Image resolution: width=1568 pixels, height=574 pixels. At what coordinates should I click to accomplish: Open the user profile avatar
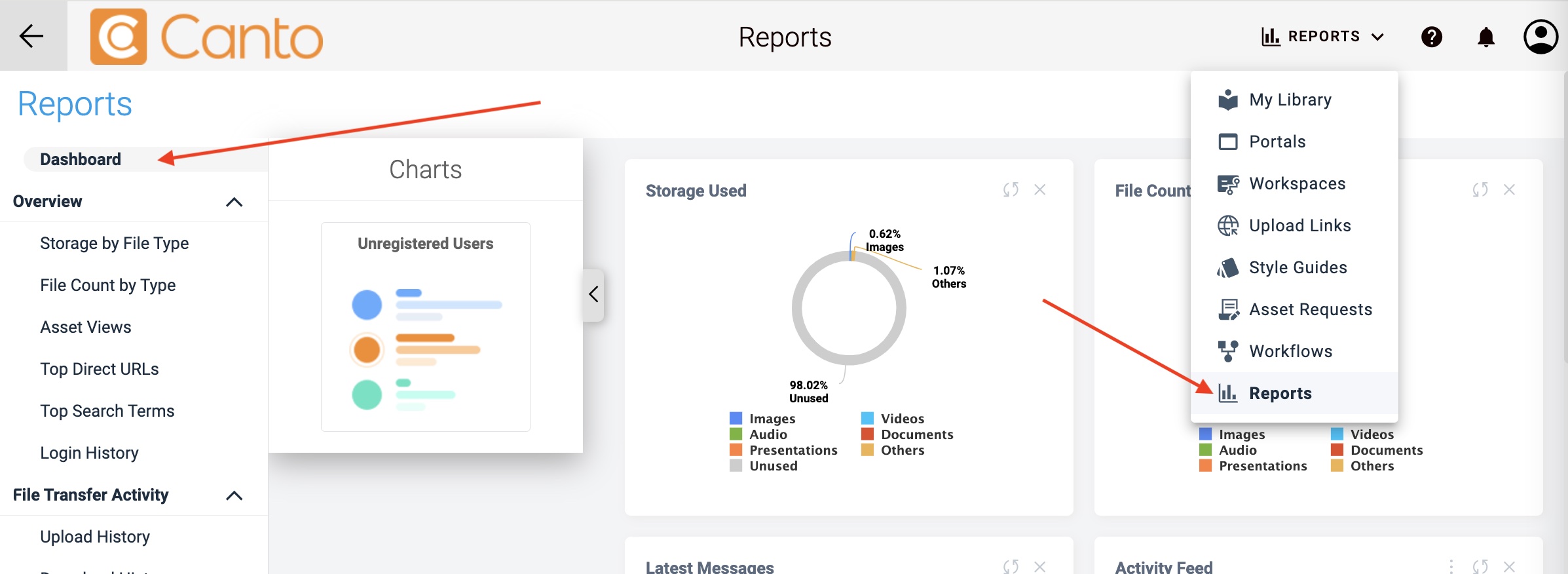tap(1540, 37)
